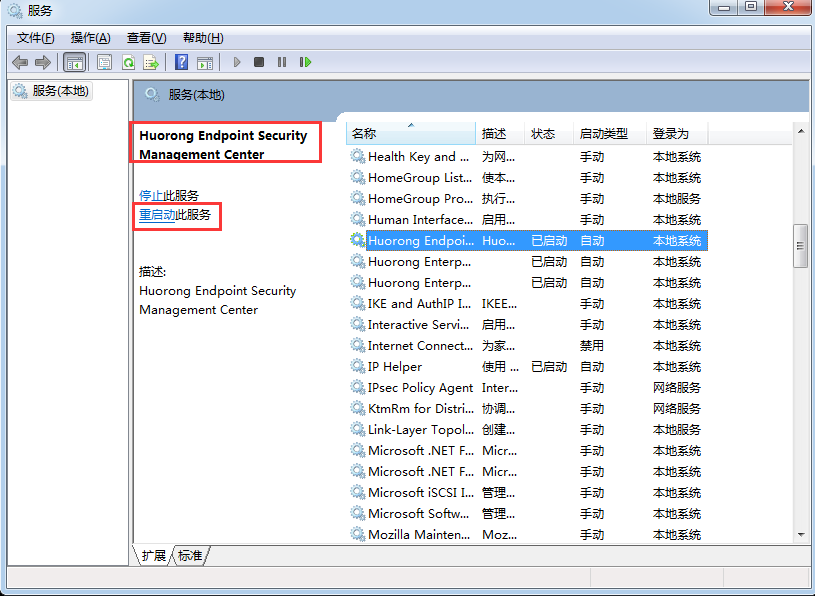Click the Start Service play icon
This screenshot has width=815, height=596.
tap(236, 62)
